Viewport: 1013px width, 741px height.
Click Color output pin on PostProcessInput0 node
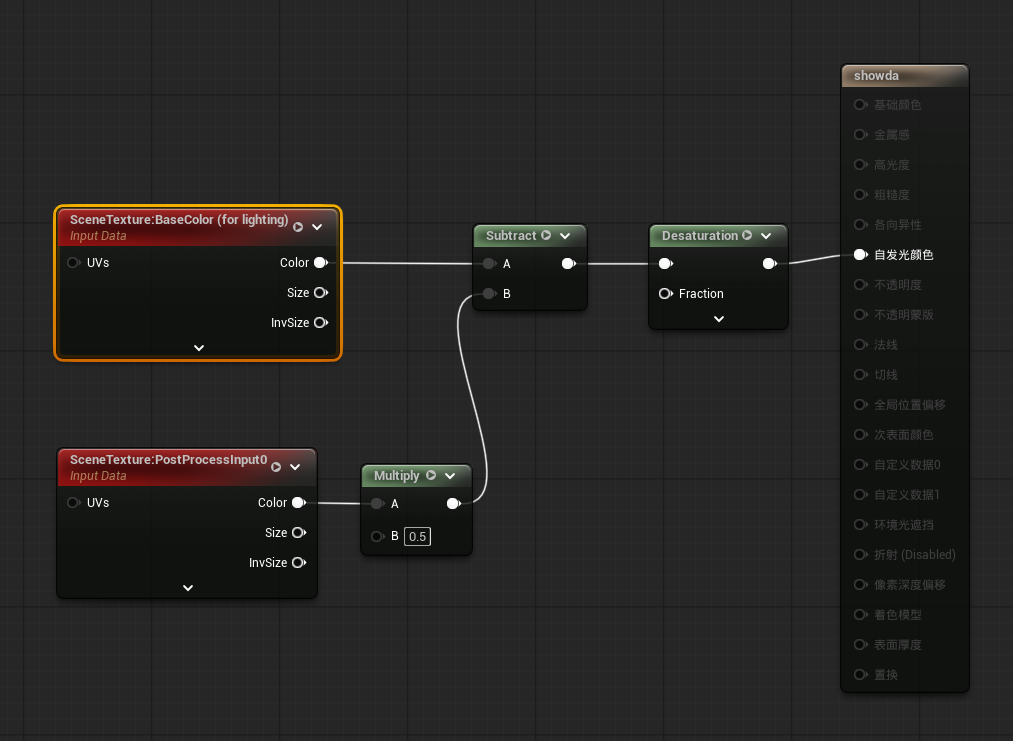(299, 503)
